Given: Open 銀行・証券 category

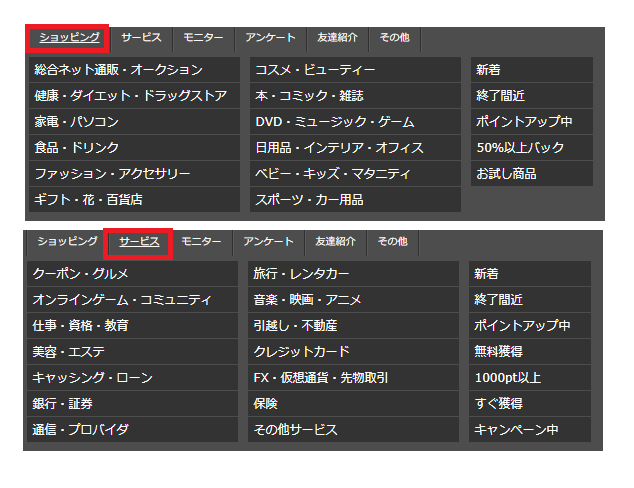Looking at the screenshot, I should pyautogui.click(x=132, y=403).
